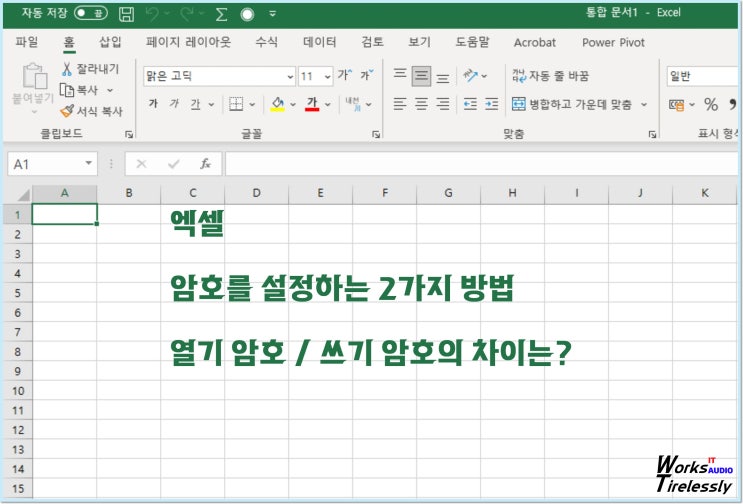Screen dimensions: 743x504
Task: Click the Insert Function fx icon
Action: 205,164
